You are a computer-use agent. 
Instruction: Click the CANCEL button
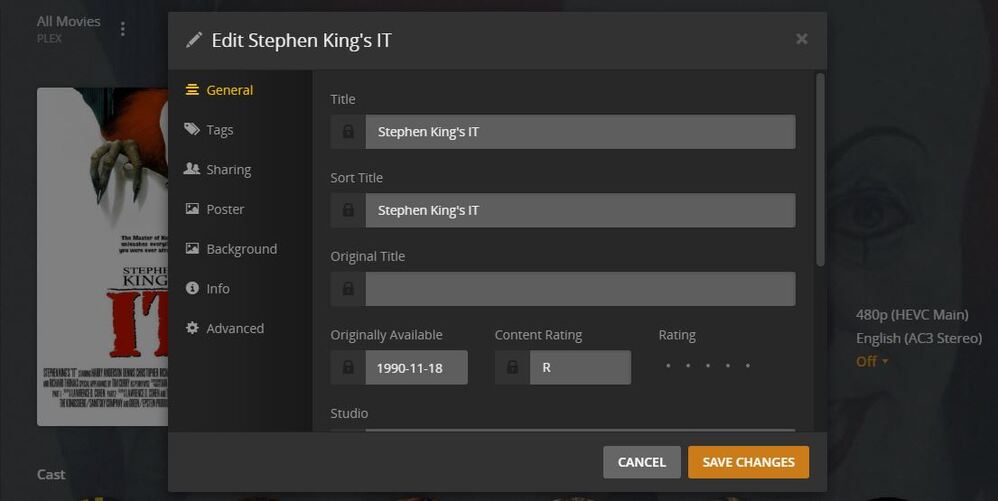[642, 462]
